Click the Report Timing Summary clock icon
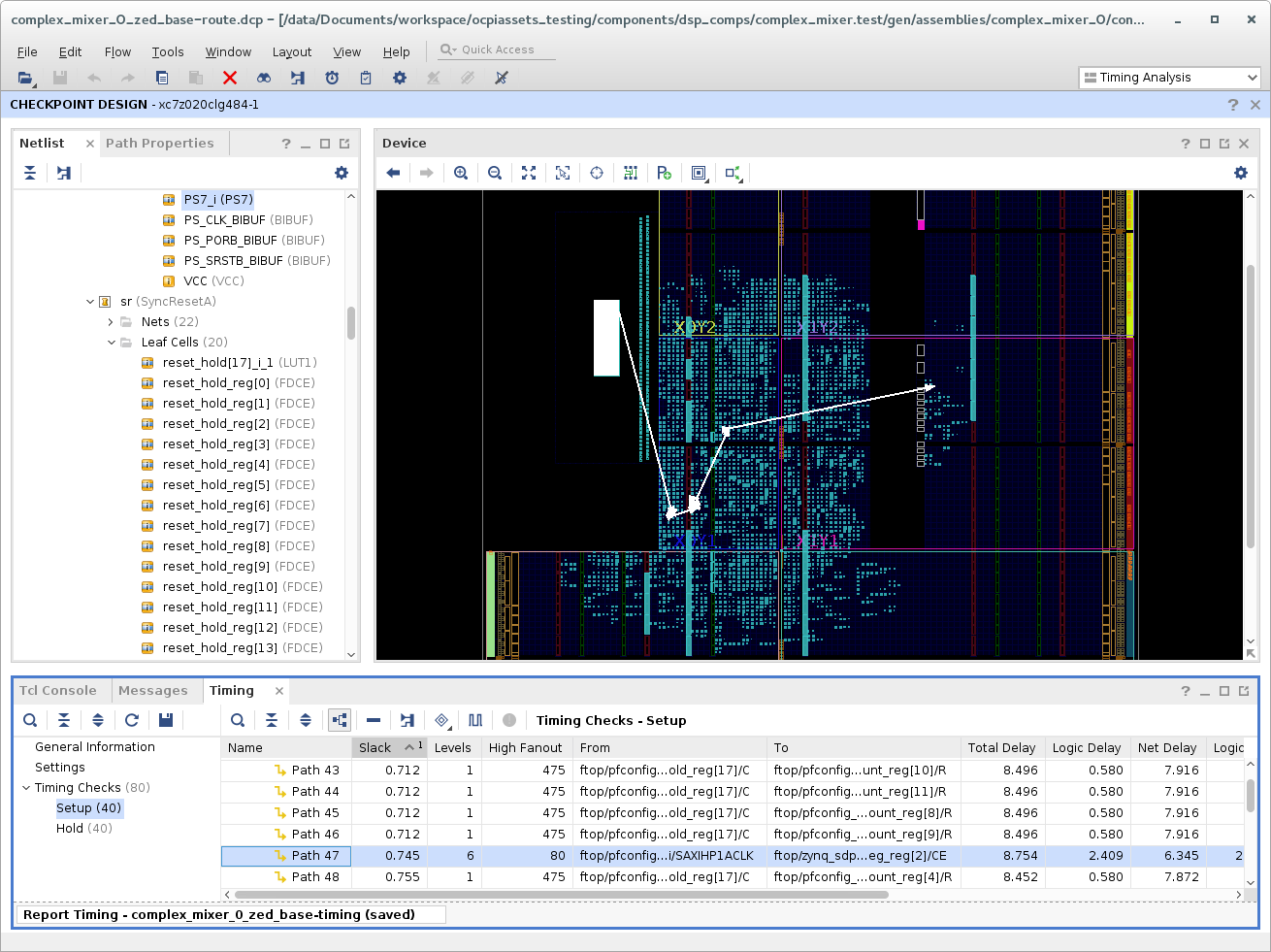The height and width of the screenshot is (952, 1271). click(332, 78)
